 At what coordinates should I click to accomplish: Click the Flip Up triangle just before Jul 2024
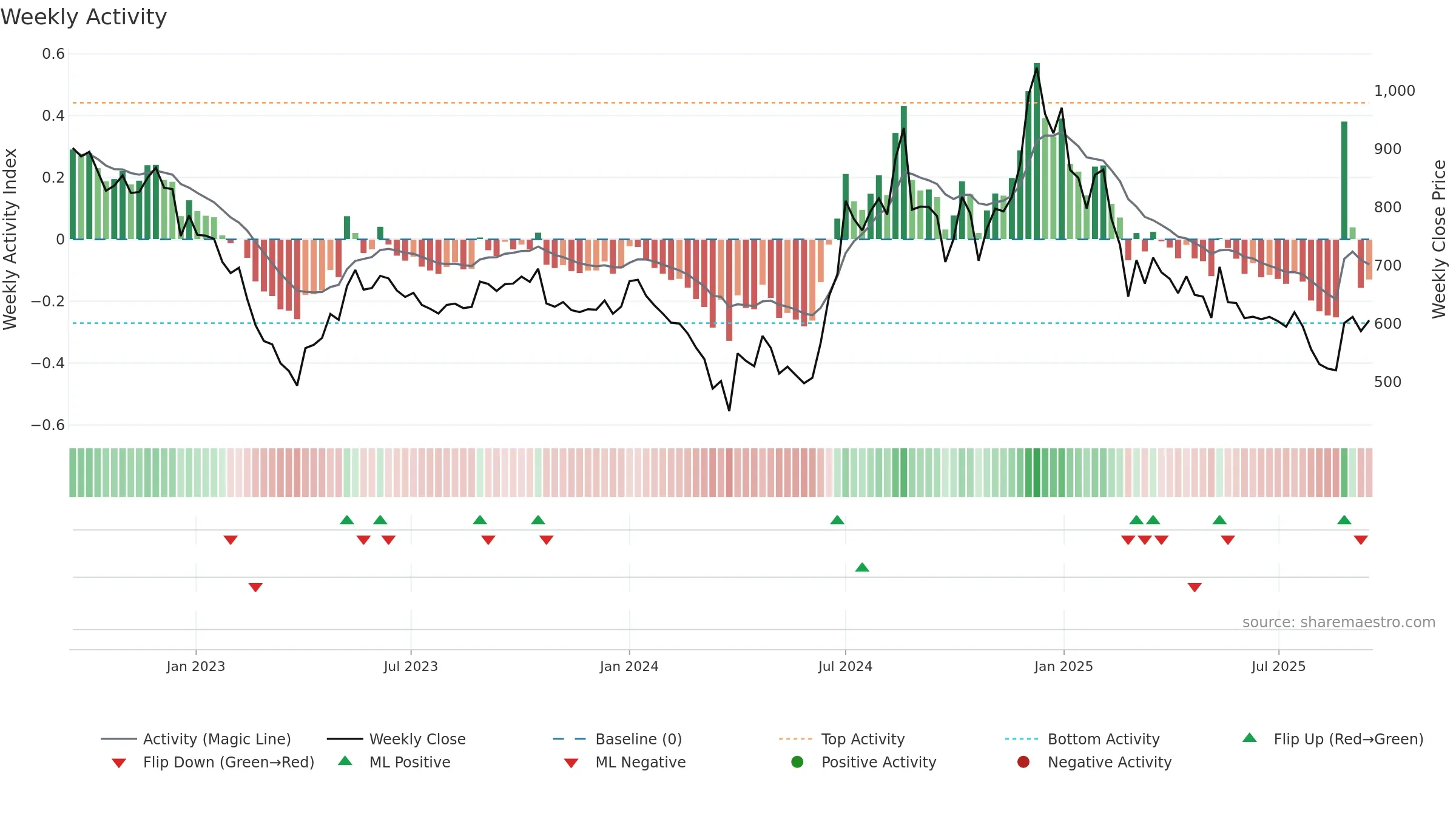coord(837,520)
